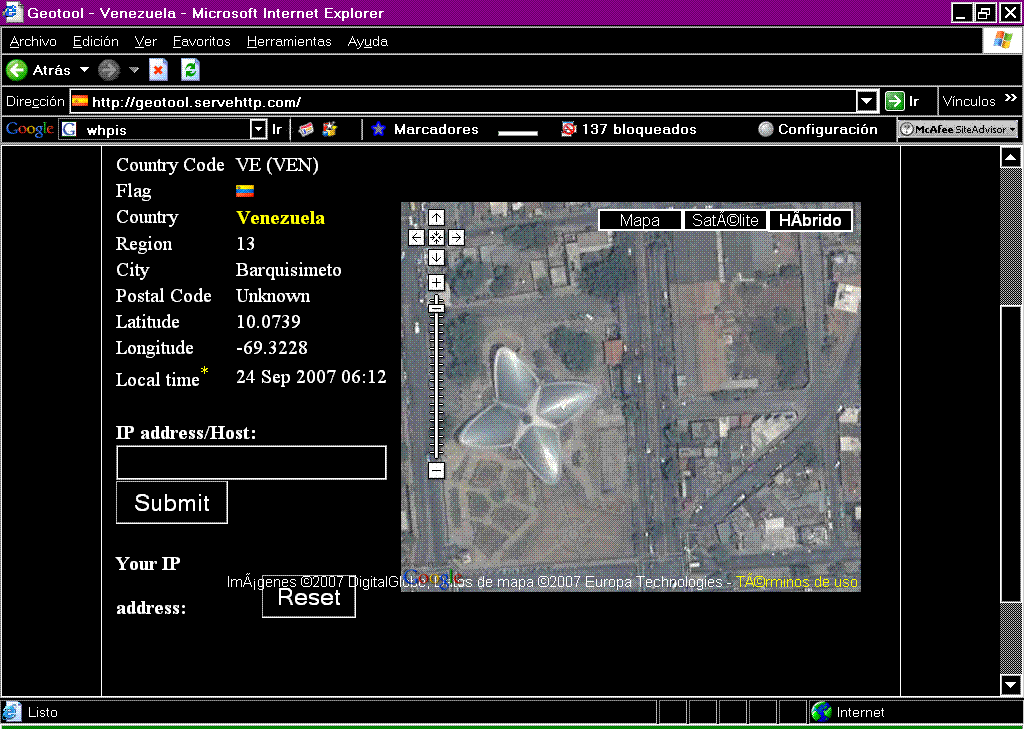Image resolution: width=1024 pixels, height=729 pixels.
Task: Click the Google toolbar Ir button
Action: [277, 129]
